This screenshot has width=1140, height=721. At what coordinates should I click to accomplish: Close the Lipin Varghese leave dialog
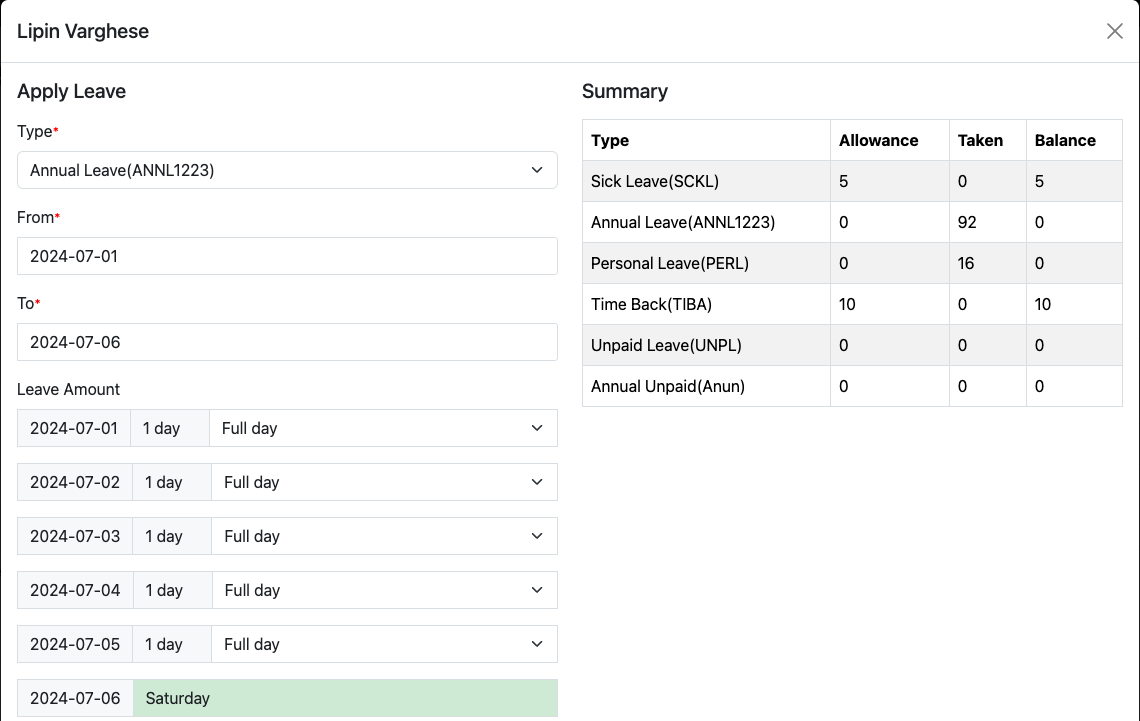click(1114, 31)
